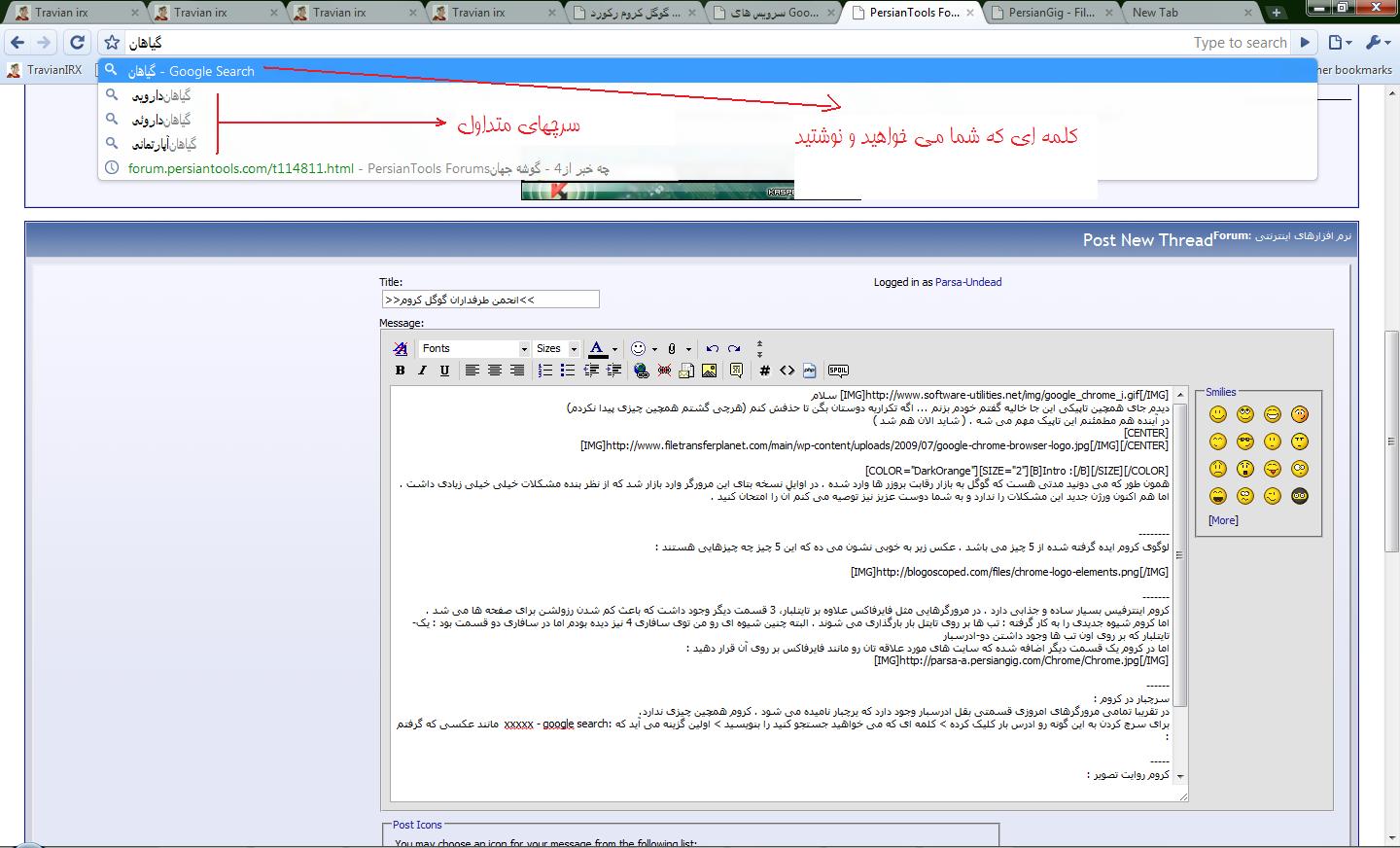This screenshot has width=1400, height=848.
Task: Click the Insert Email Link icon
Action: tap(686, 371)
